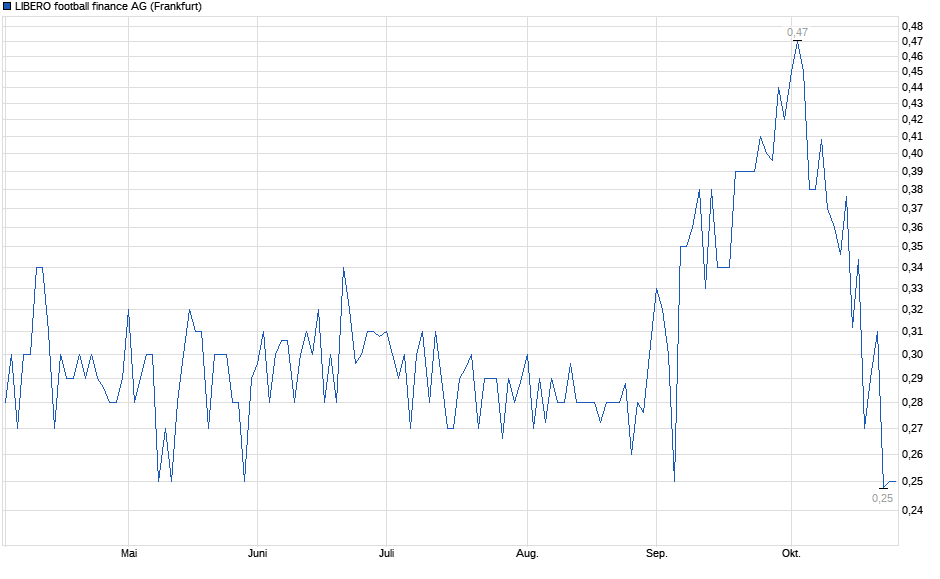Screen dimensions: 940x579
Task: Click the 0,44 price axis label
Action: (911, 86)
